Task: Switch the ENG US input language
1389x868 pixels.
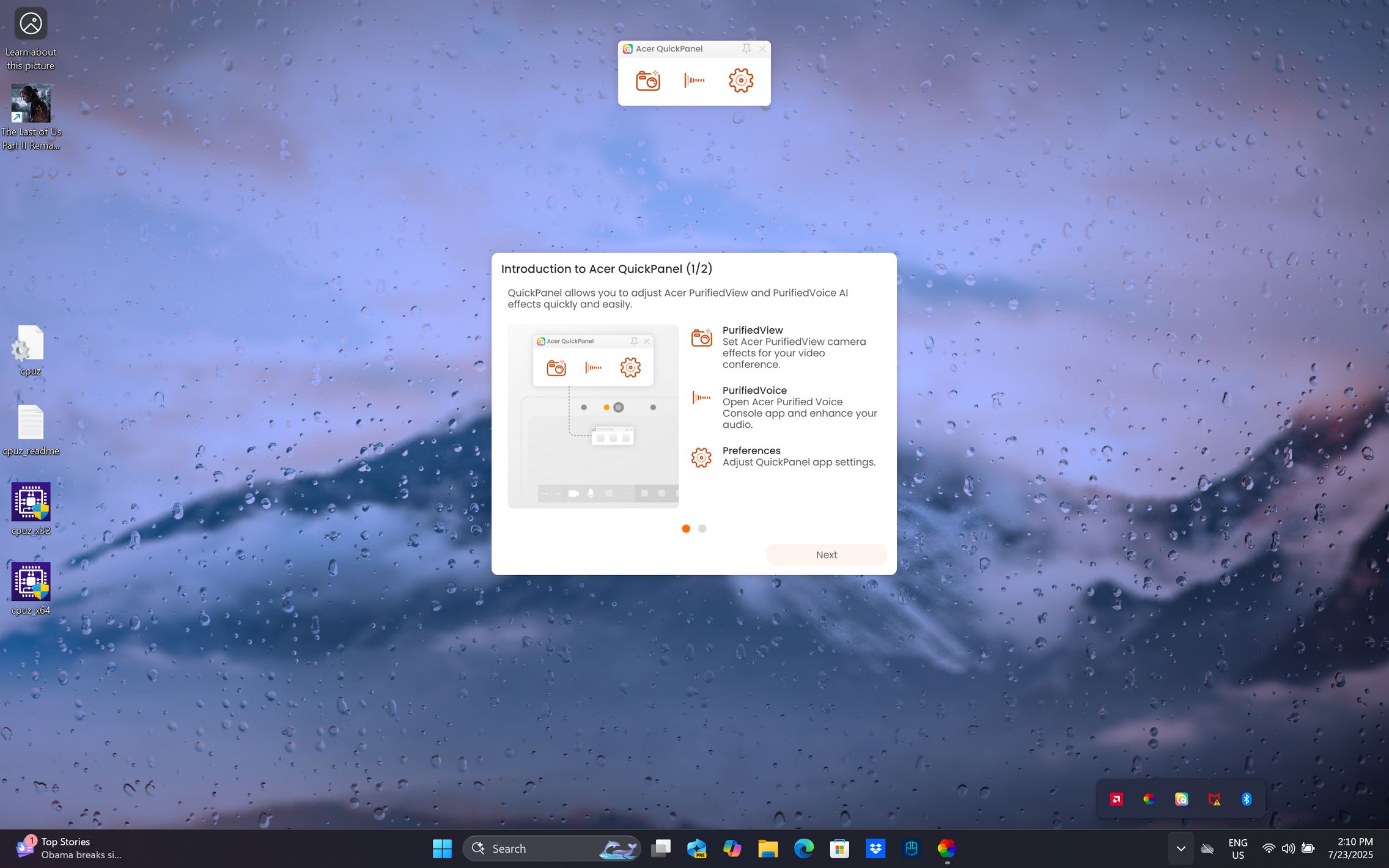Action: pyautogui.click(x=1237, y=848)
